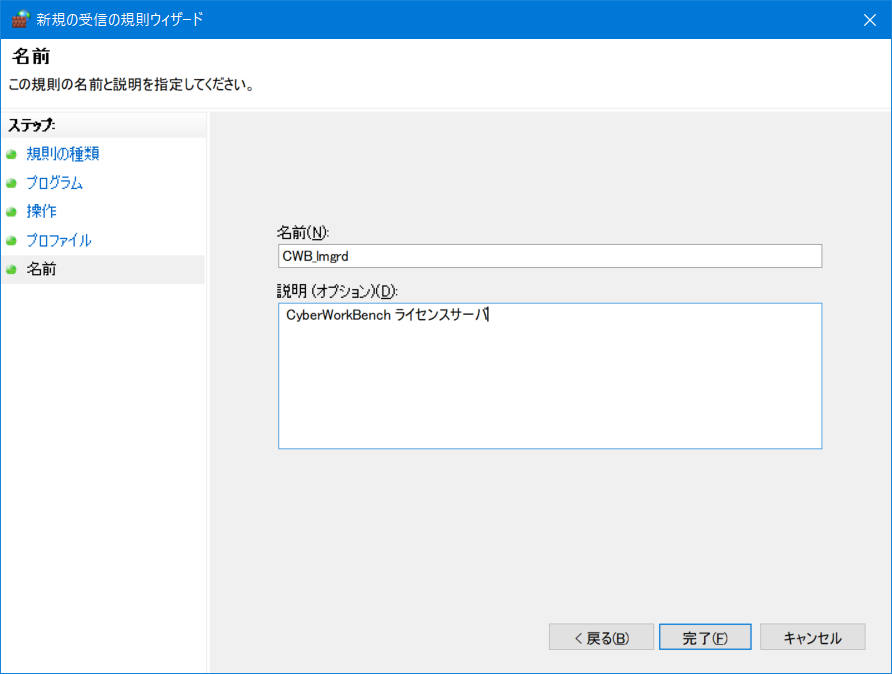Click green bullet beside プログラム
Screen dimensions: 892x674
(x=11, y=183)
